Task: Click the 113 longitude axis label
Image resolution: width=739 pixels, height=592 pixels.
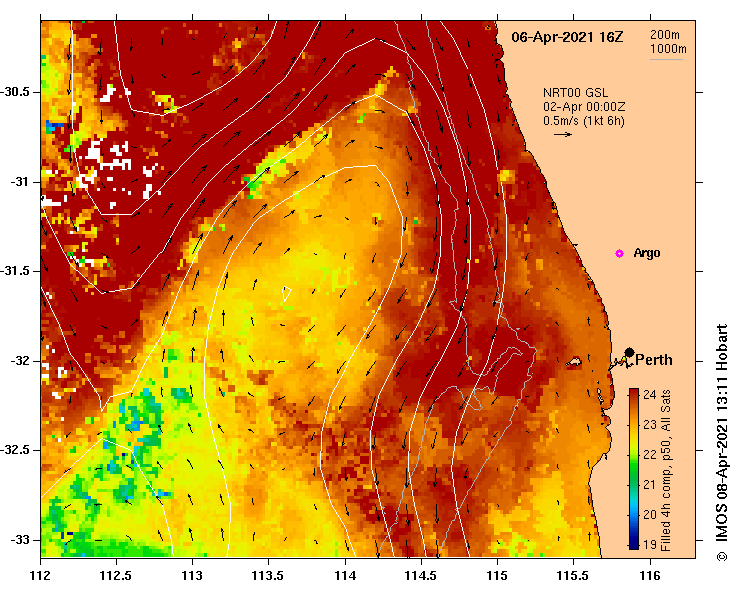Action: coord(192,576)
